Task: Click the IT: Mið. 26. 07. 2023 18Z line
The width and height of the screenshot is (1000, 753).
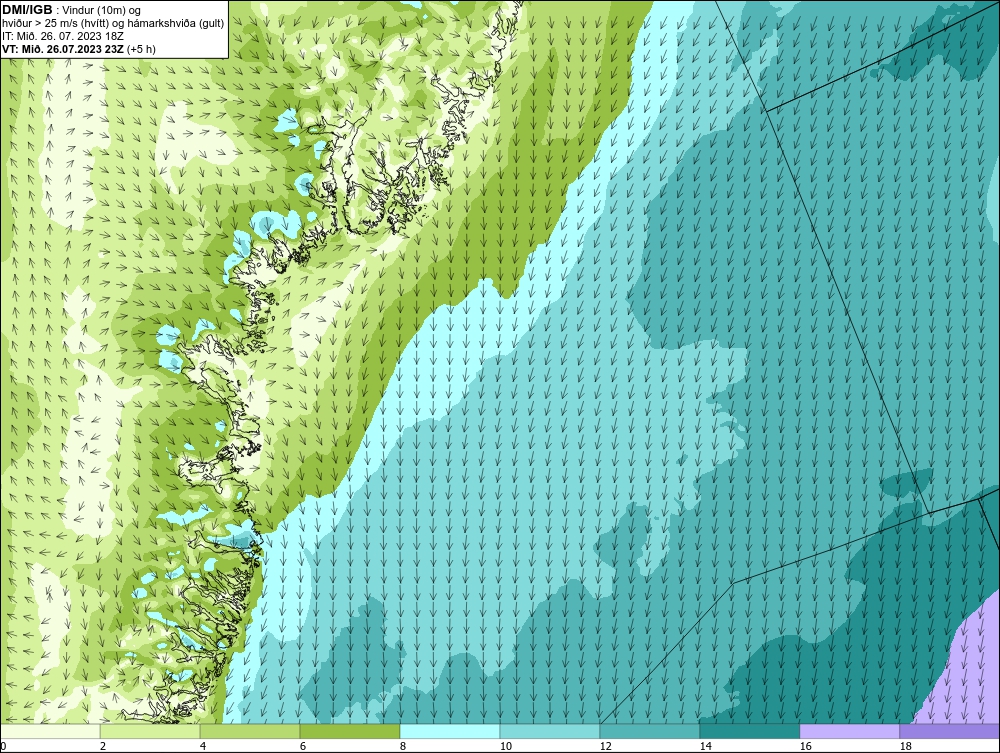Action: [x=62, y=36]
